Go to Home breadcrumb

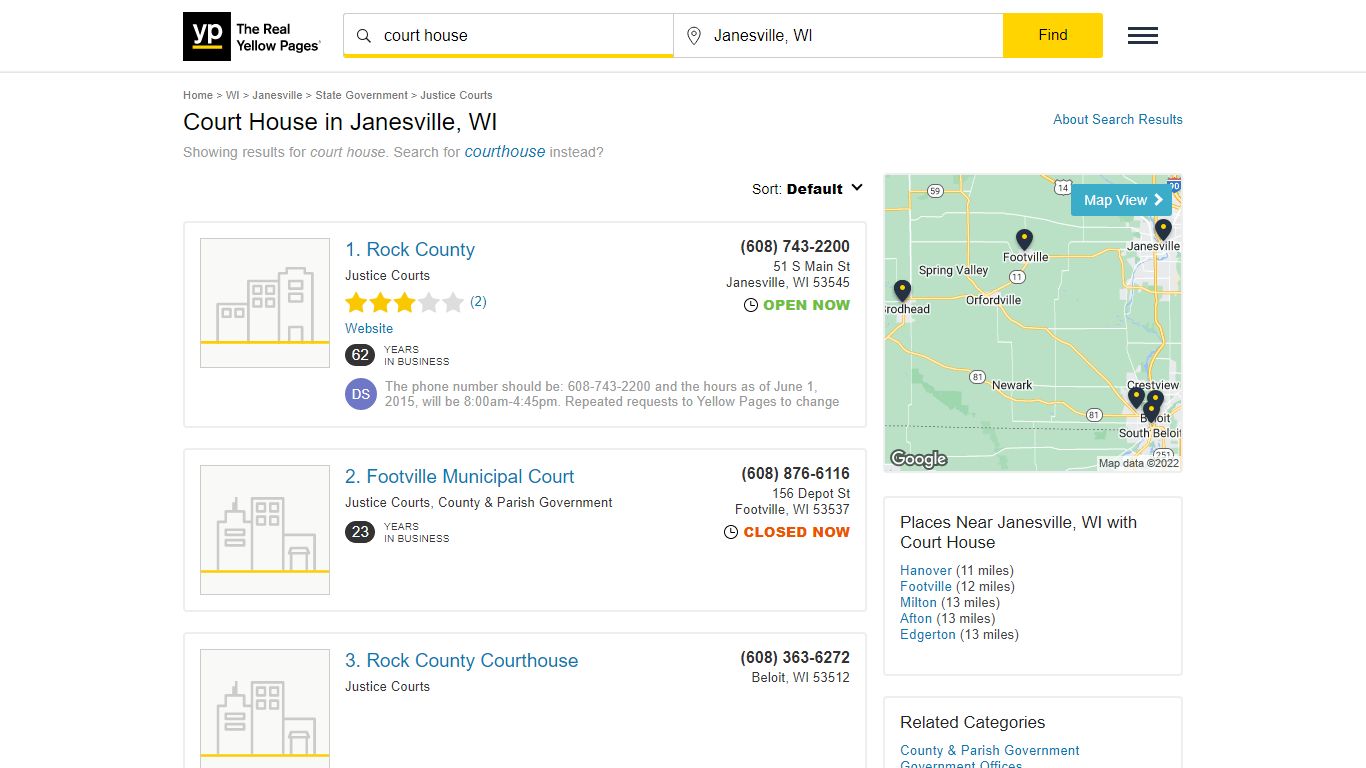click(198, 95)
